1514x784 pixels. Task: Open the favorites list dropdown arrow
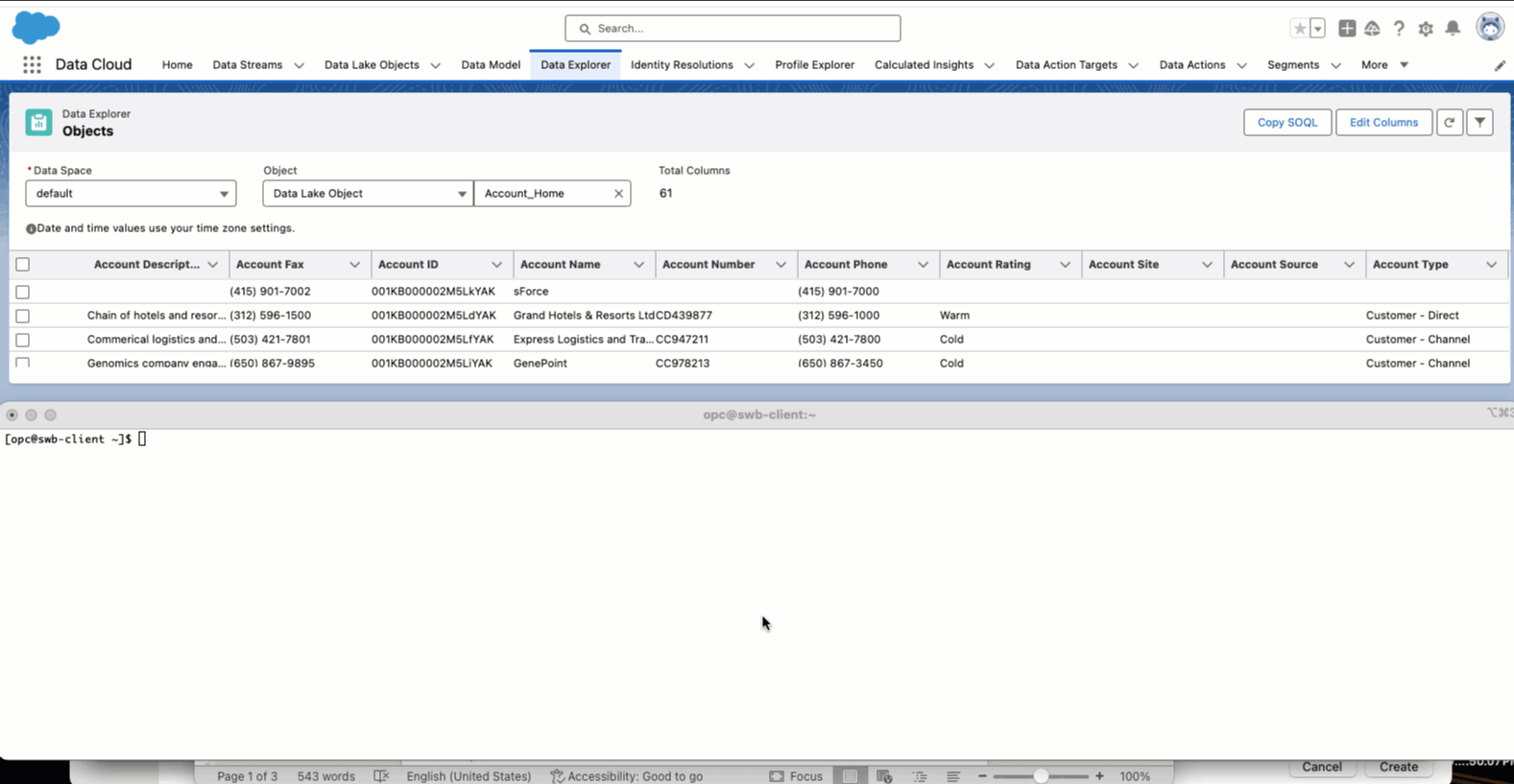pos(1318,29)
